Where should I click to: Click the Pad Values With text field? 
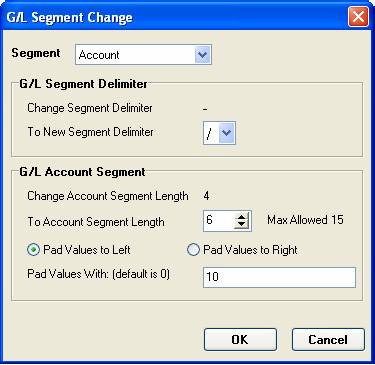click(279, 277)
